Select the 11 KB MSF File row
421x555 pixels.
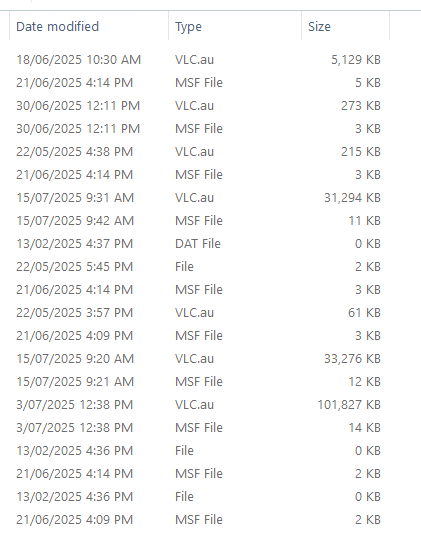[x=198, y=221]
